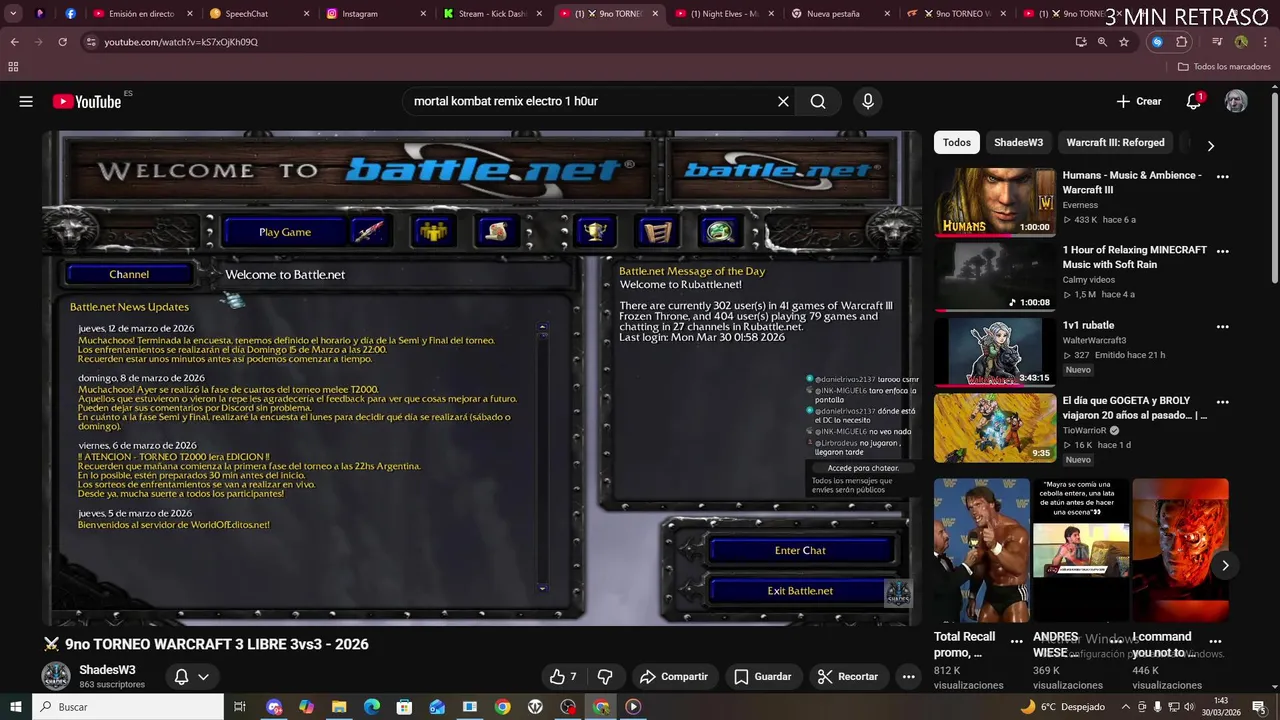Viewport: 1280px width, 720px height.
Task: Select the ShadesW3 filter chip
Action: coord(1018,143)
